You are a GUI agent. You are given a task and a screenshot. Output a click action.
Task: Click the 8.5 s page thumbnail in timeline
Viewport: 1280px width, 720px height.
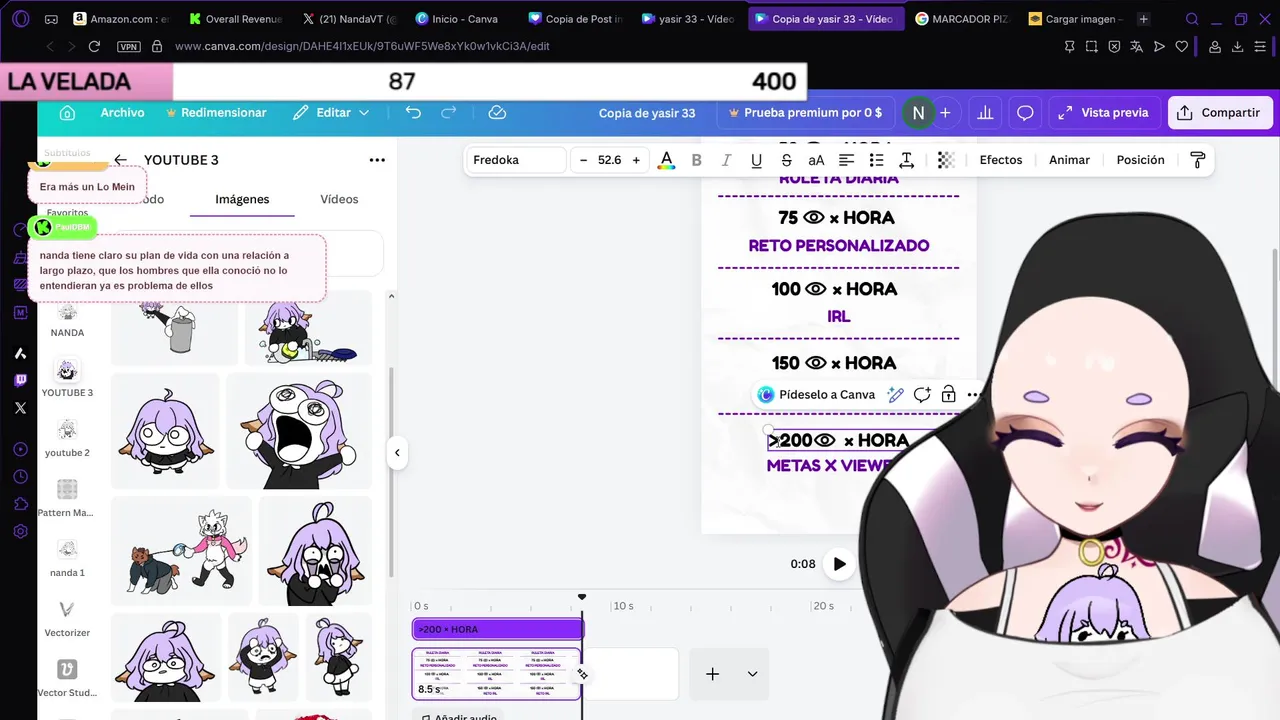click(496, 673)
